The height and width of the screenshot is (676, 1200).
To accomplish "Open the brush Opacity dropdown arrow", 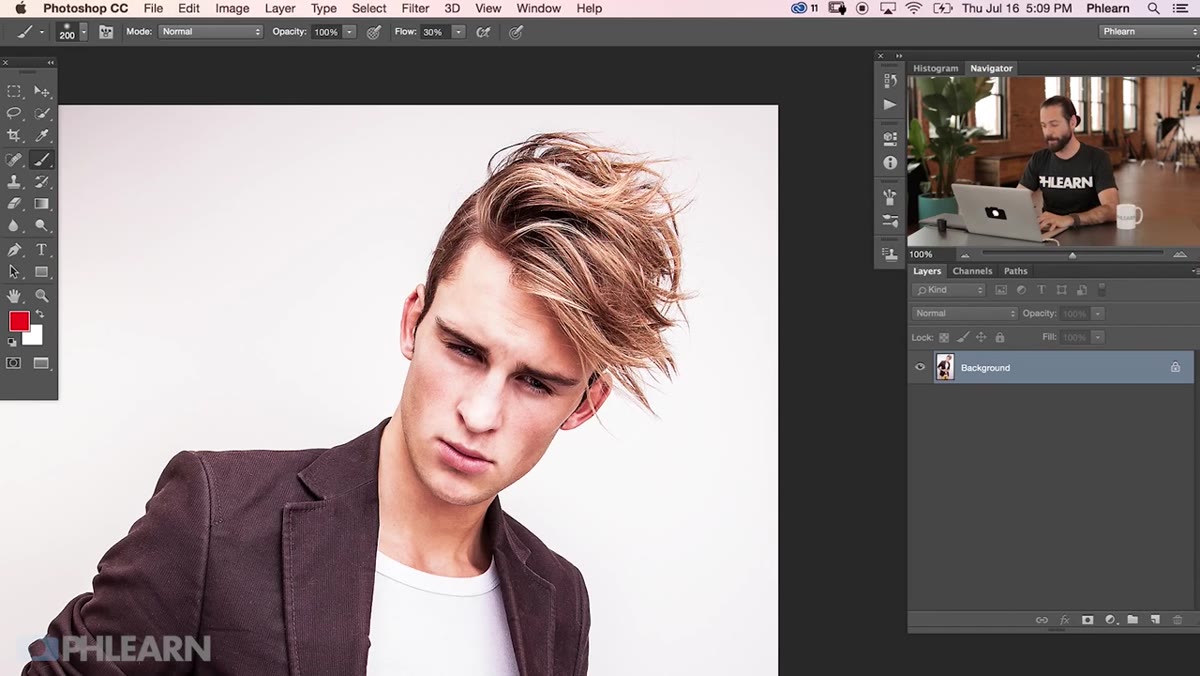I will [349, 32].
